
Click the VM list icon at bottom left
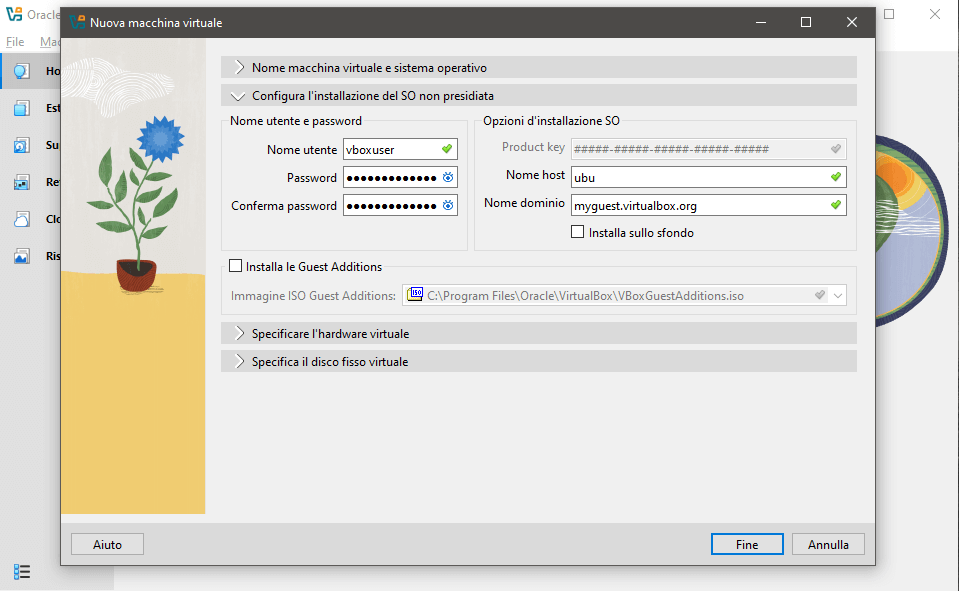[22, 572]
